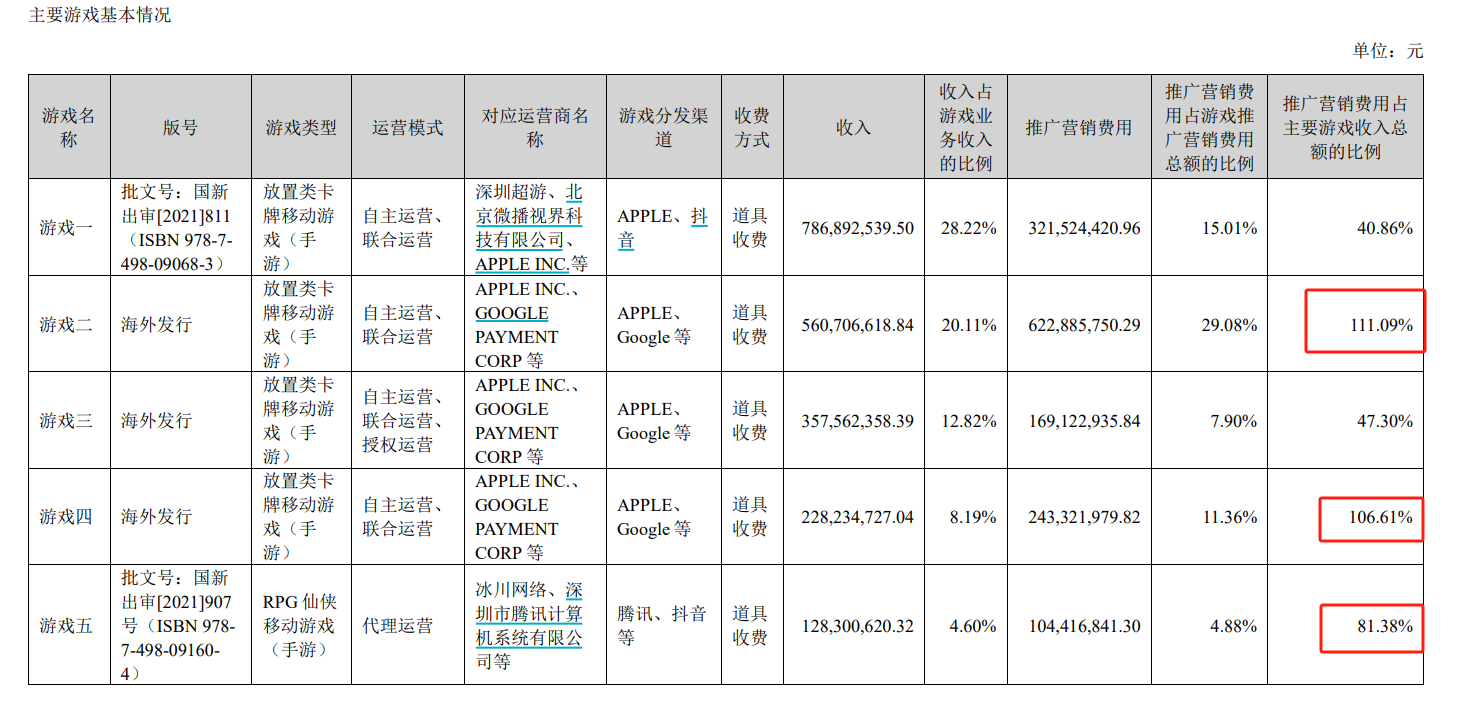Select the 游戏一 income cell 786,892,539.50

point(857,228)
